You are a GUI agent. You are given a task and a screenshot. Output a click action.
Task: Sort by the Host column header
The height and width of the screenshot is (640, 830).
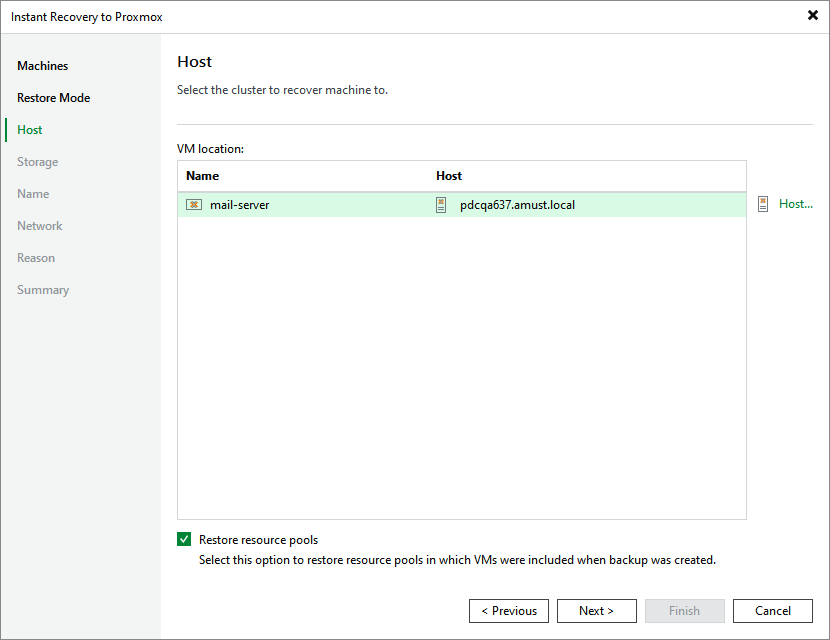[449, 176]
